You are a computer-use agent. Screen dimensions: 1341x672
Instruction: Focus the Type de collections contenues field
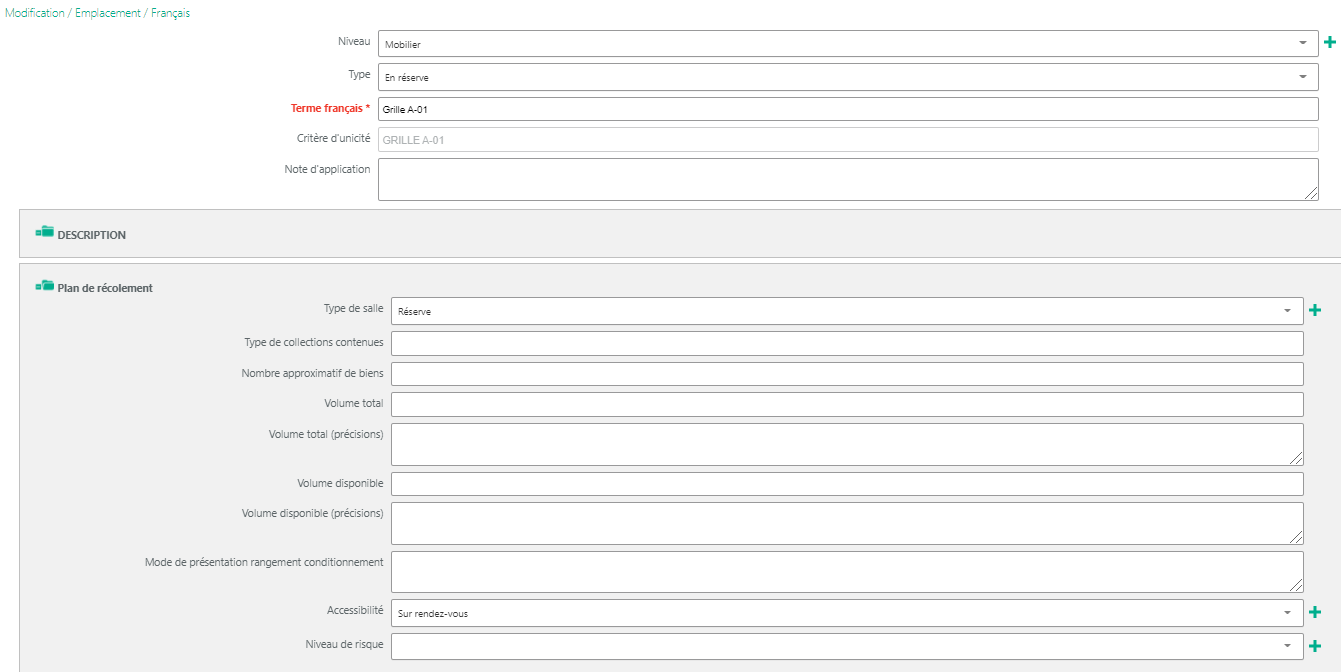pyautogui.click(x=846, y=344)
